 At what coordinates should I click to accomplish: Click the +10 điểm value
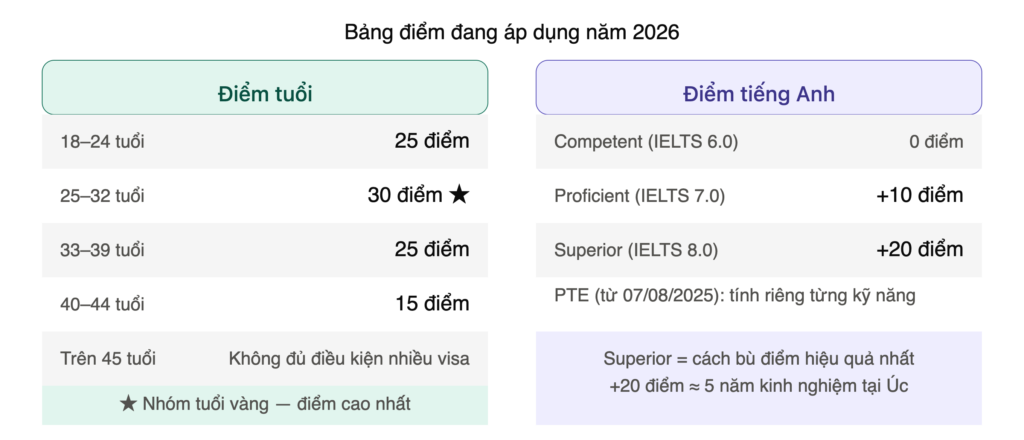920,195
